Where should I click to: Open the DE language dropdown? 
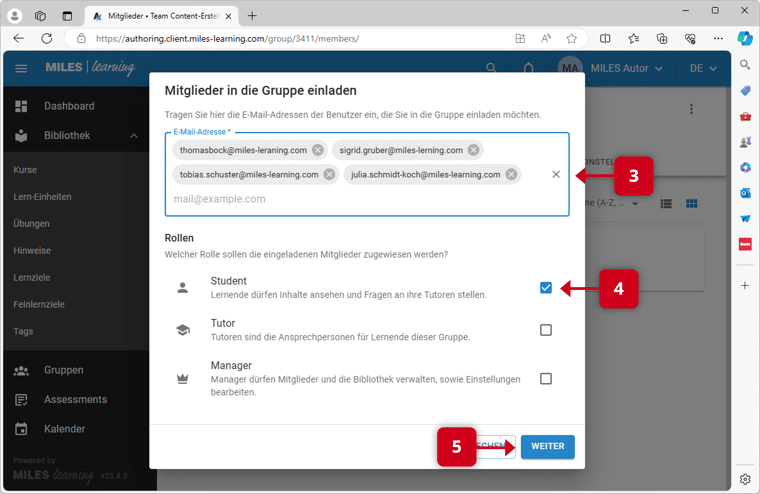click(x=703, y=69)
